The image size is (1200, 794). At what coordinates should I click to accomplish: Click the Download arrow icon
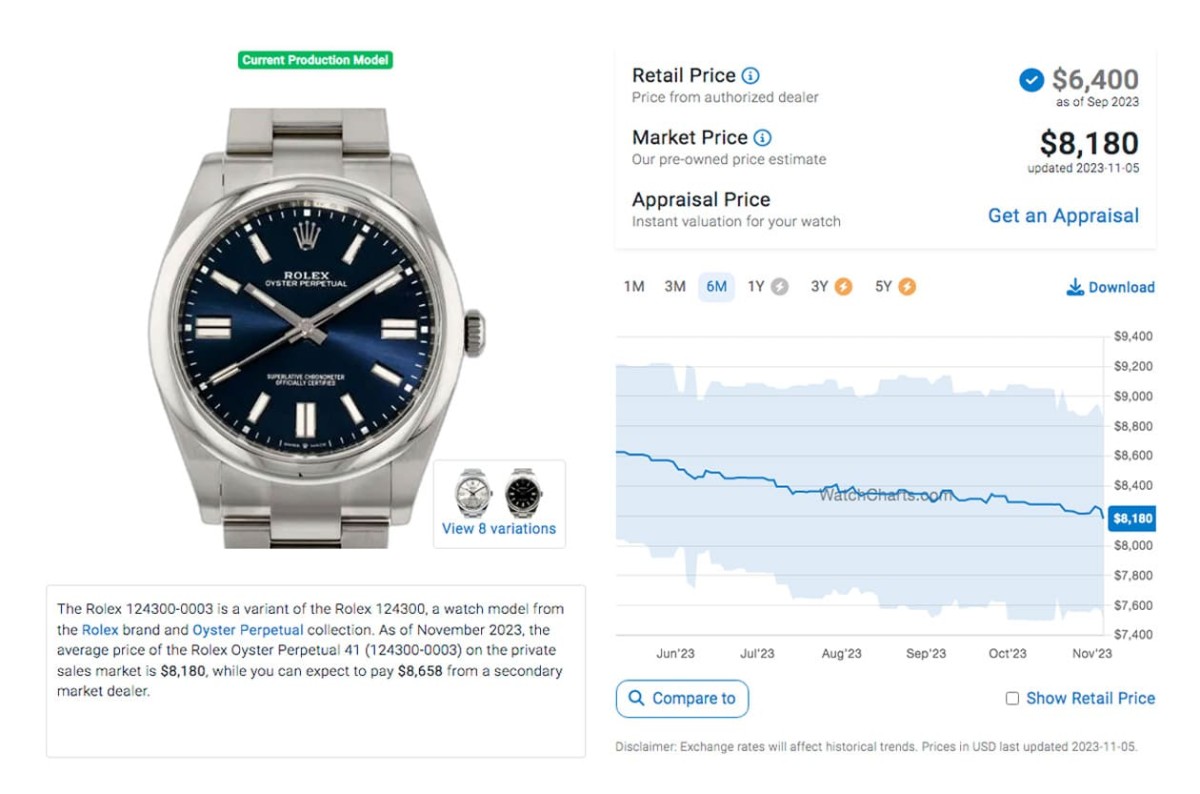(1075, 288)
